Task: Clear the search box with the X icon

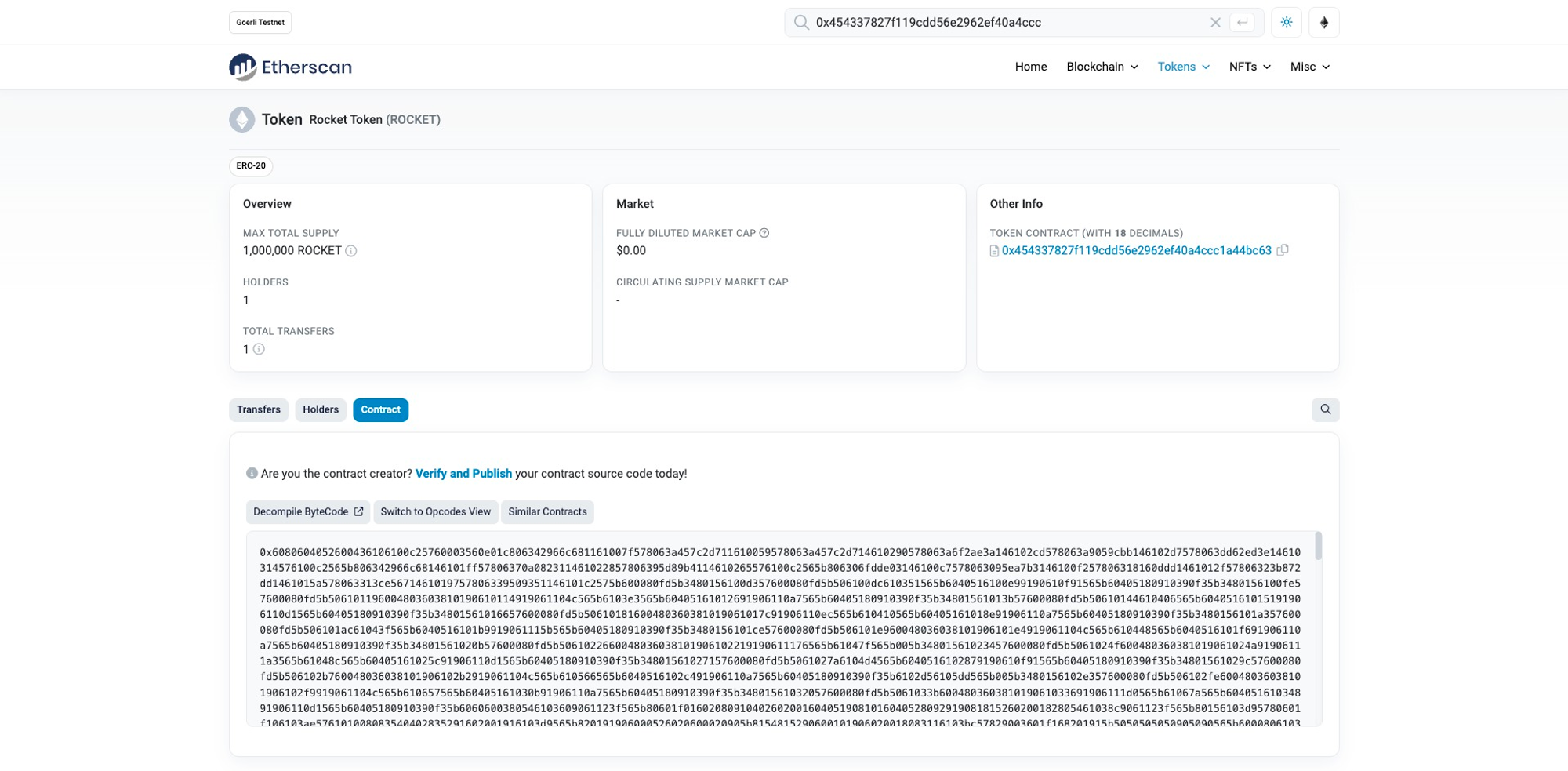Action: (x=1215, y=23)
